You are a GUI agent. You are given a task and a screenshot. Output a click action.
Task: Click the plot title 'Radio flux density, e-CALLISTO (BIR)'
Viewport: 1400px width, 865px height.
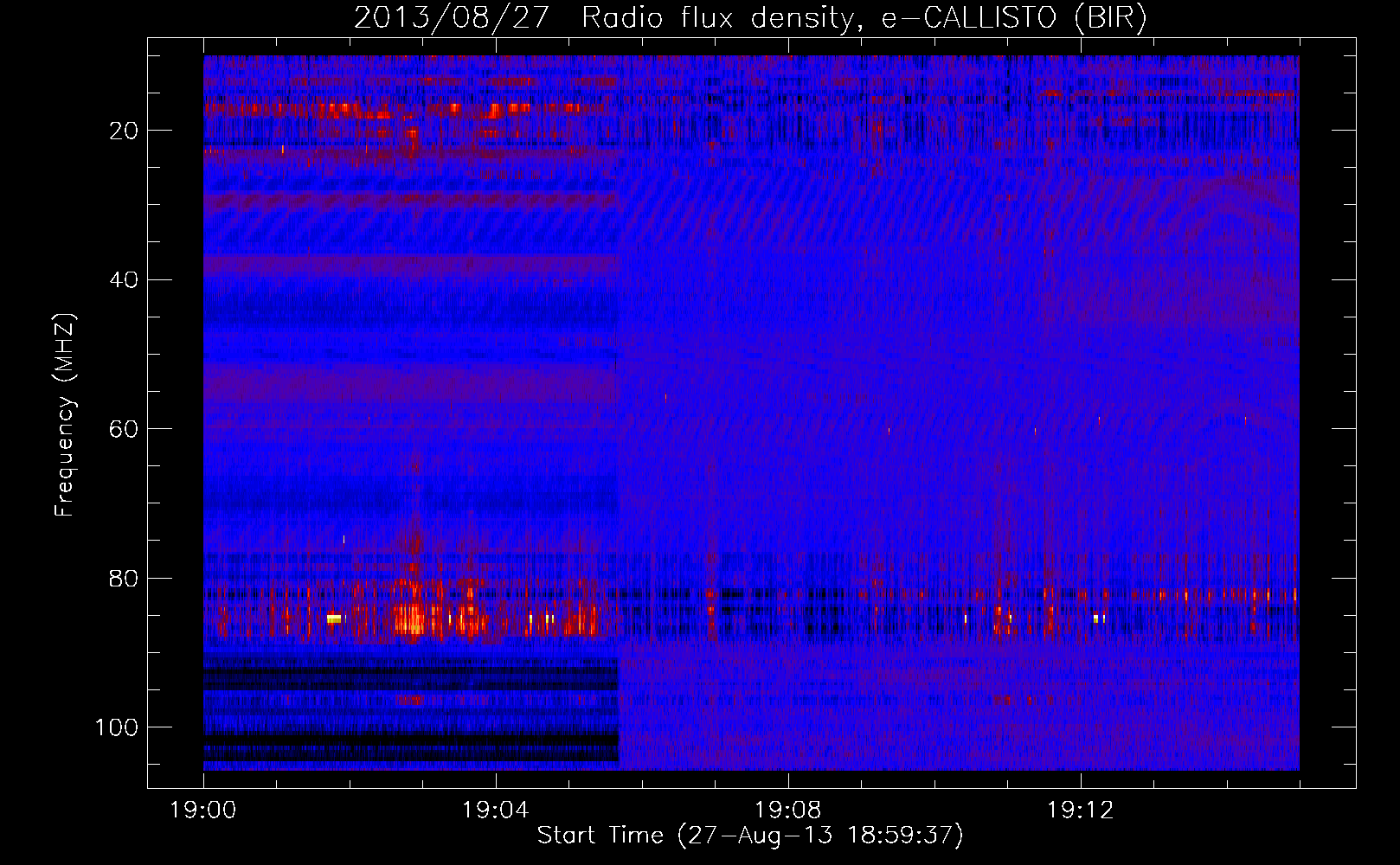point(864,18)
